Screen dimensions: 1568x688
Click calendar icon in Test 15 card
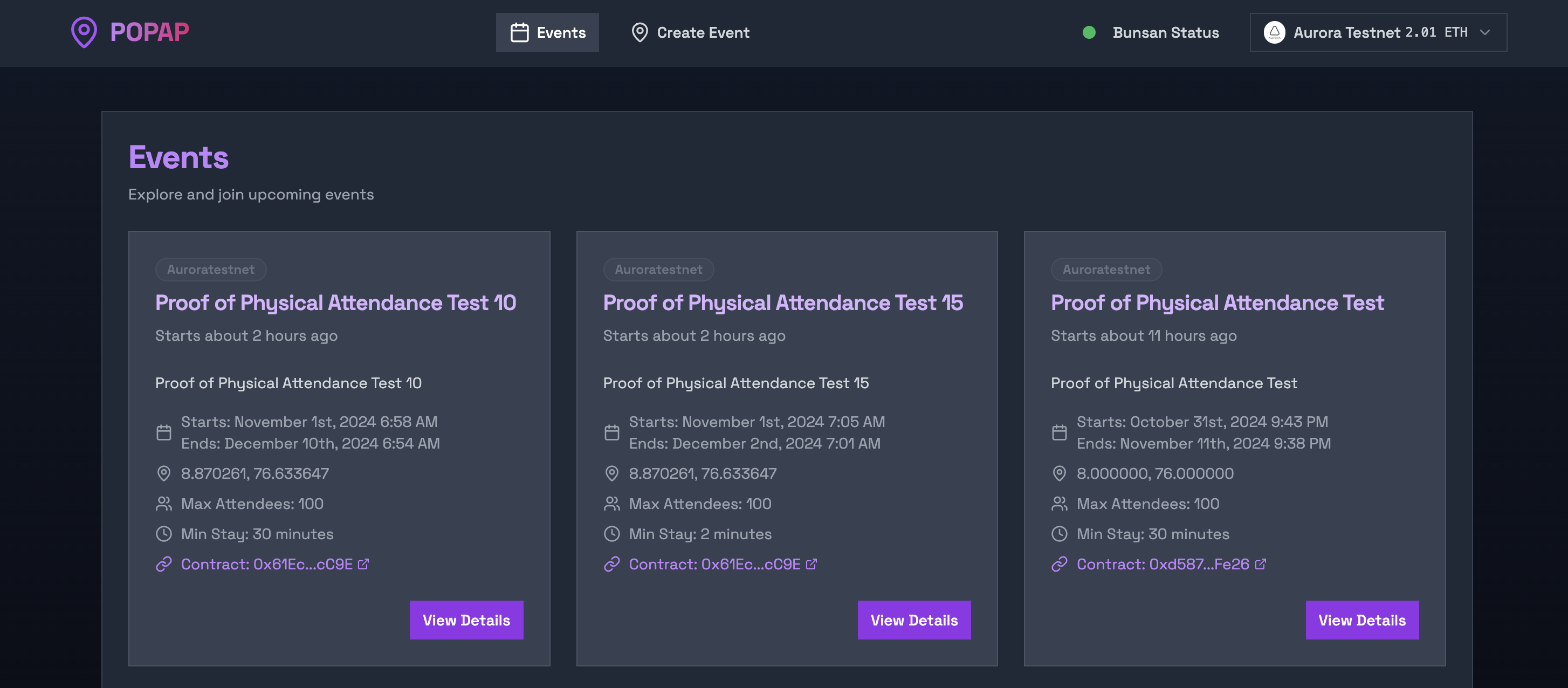(x=611, y=432)
